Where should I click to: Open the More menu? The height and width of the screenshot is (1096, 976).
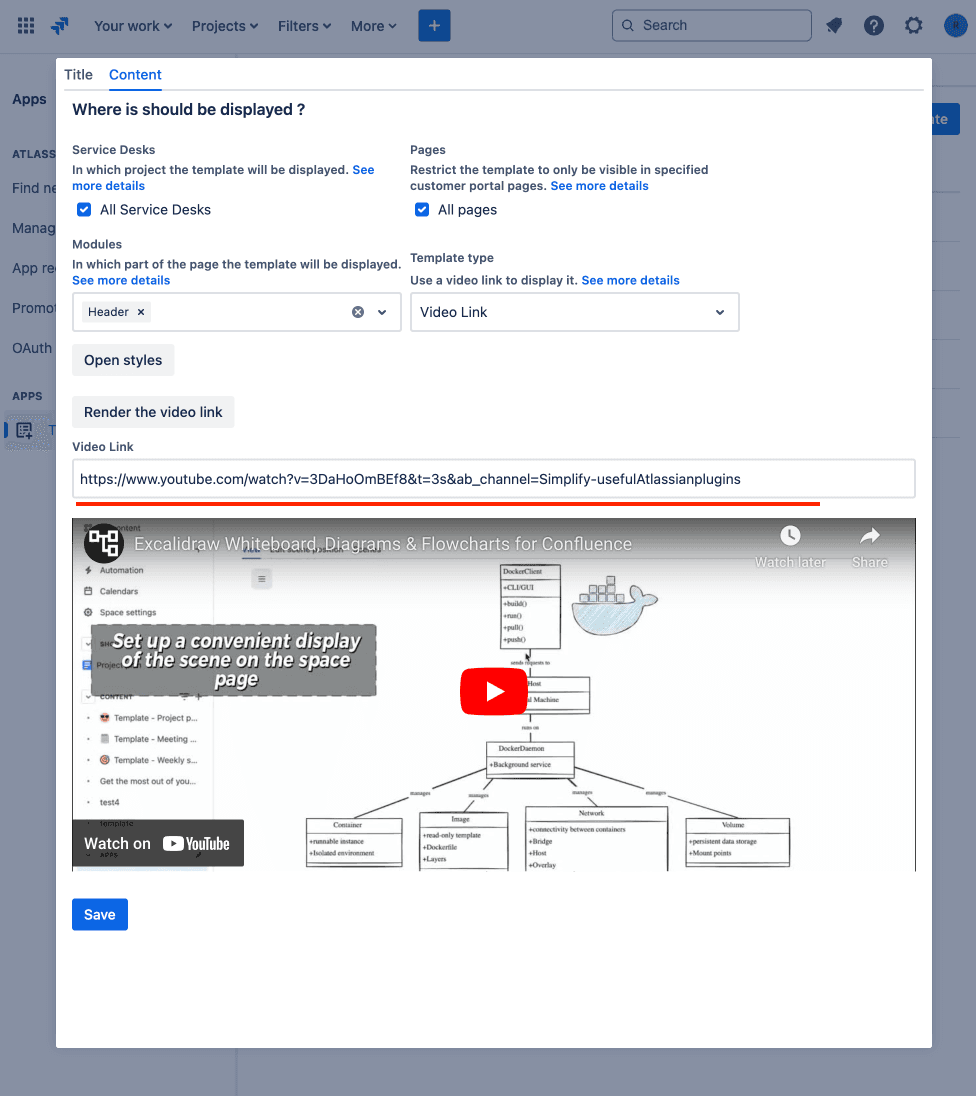click(374, 26)
